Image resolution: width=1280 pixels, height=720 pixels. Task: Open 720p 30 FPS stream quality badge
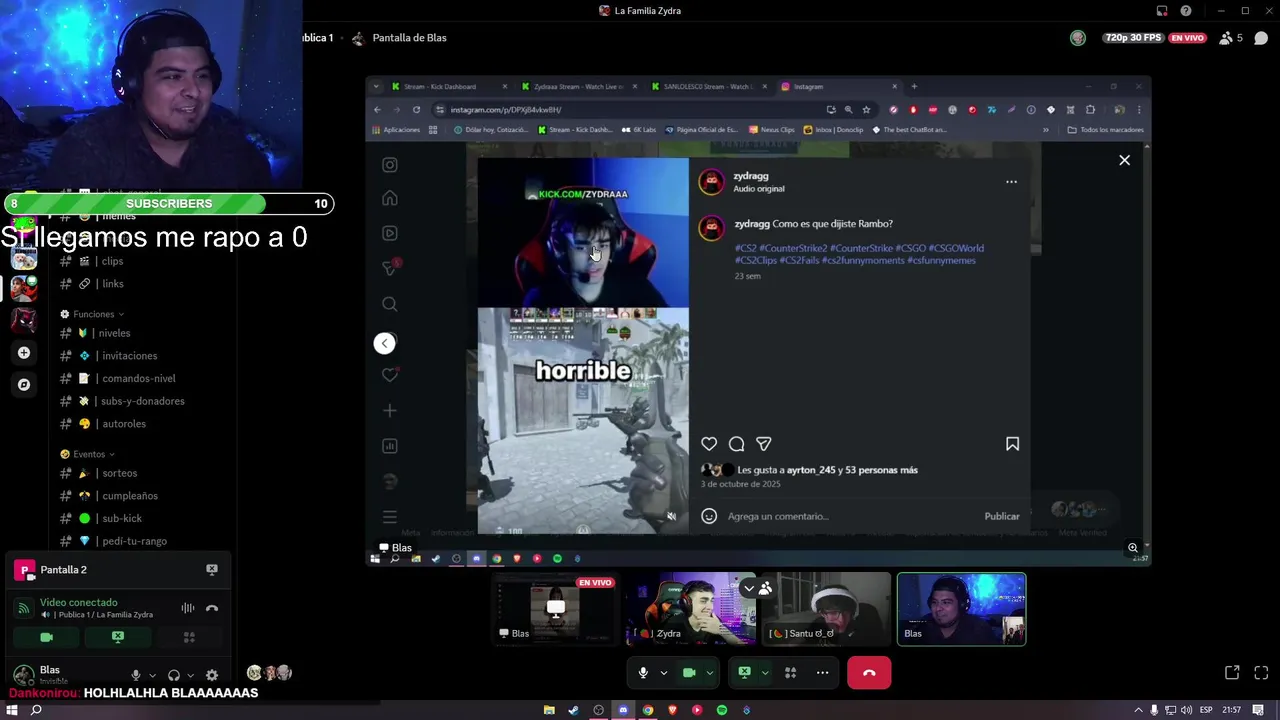pyautogui.click(x=1133, y=38)
